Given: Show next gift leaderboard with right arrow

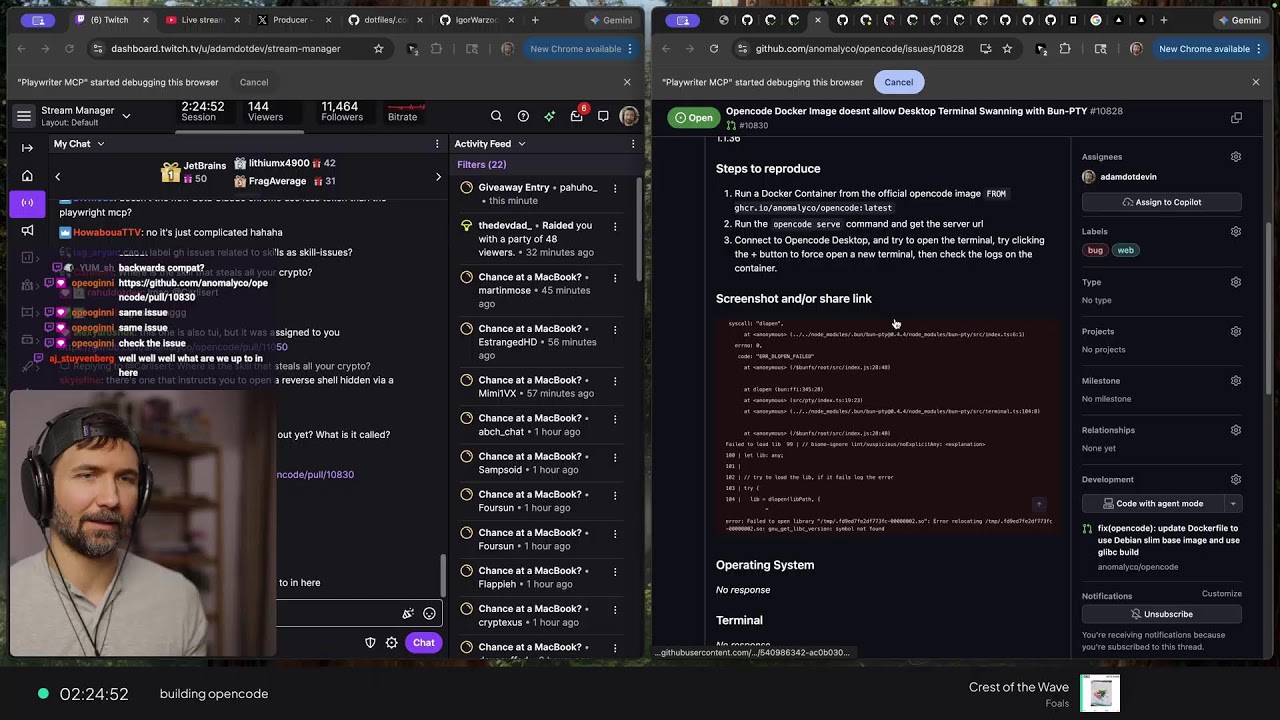Looking at the screenshot, I should pos(438,177).
